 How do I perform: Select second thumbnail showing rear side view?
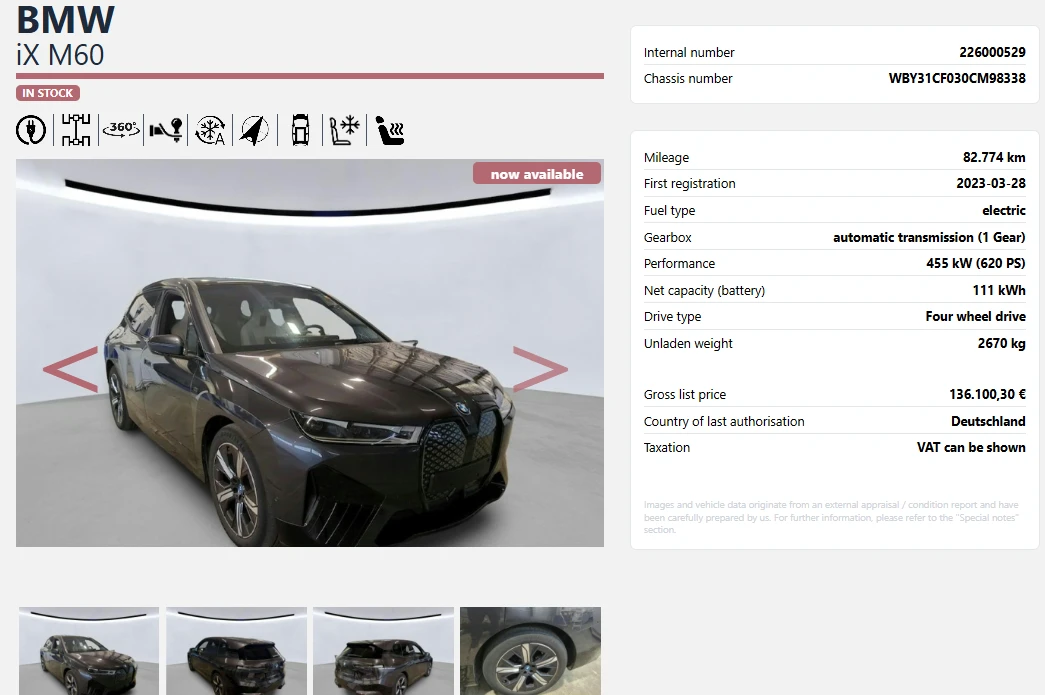(x=237, y=651)
